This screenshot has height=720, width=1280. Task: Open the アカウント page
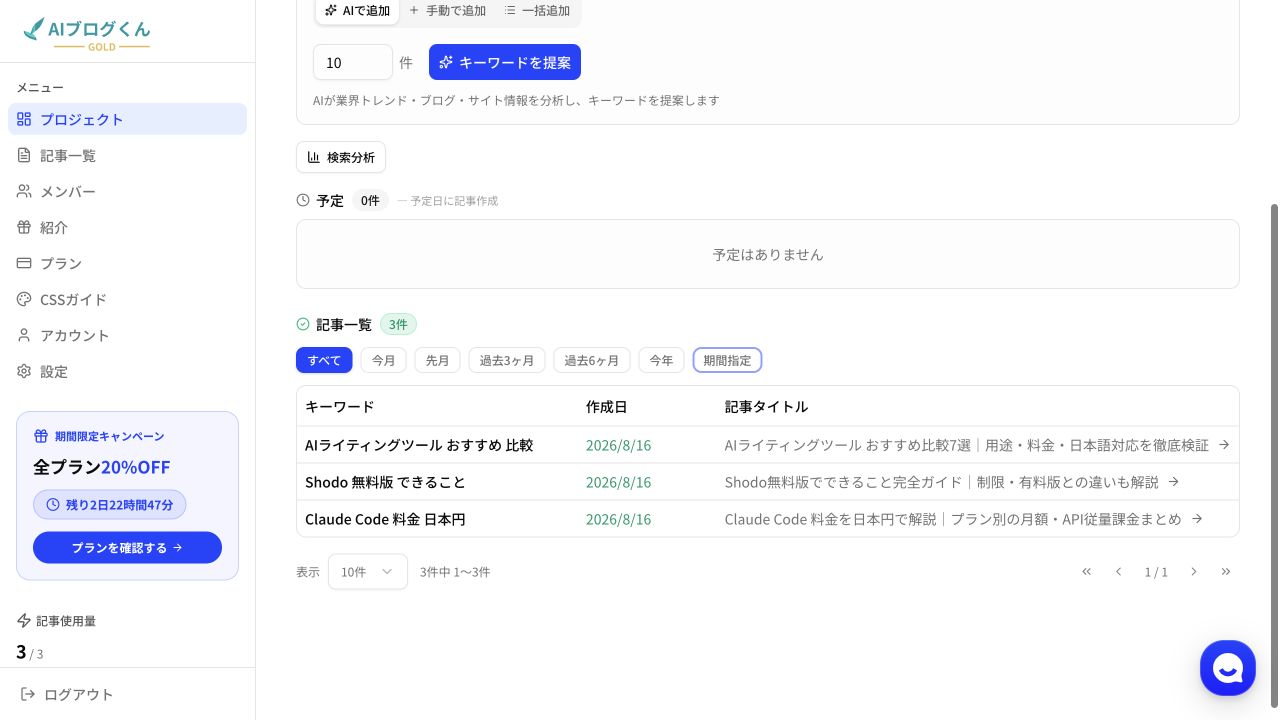tap(127, 335)
